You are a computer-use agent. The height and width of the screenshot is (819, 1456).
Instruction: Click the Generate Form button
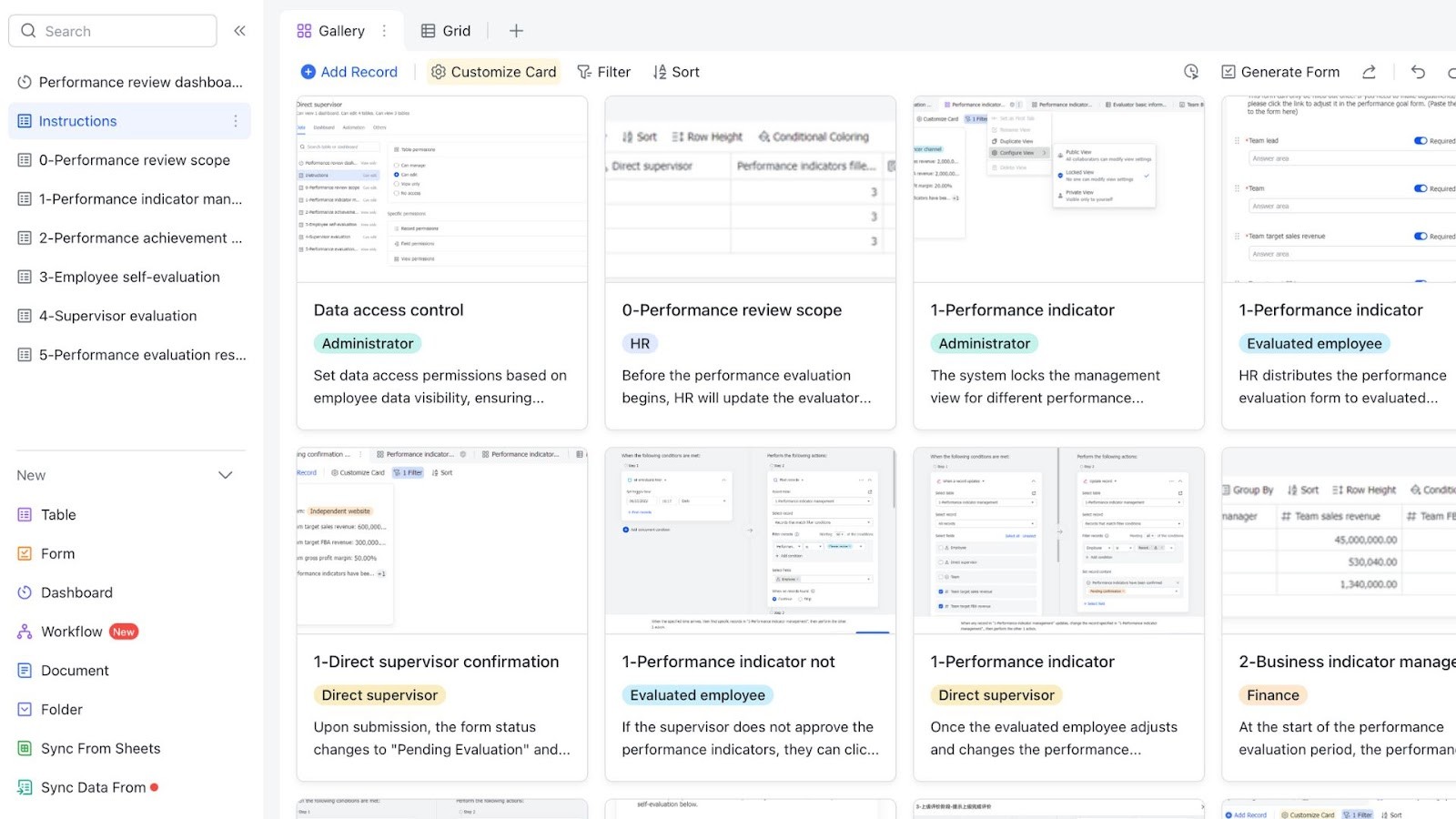click(1279, 72)
